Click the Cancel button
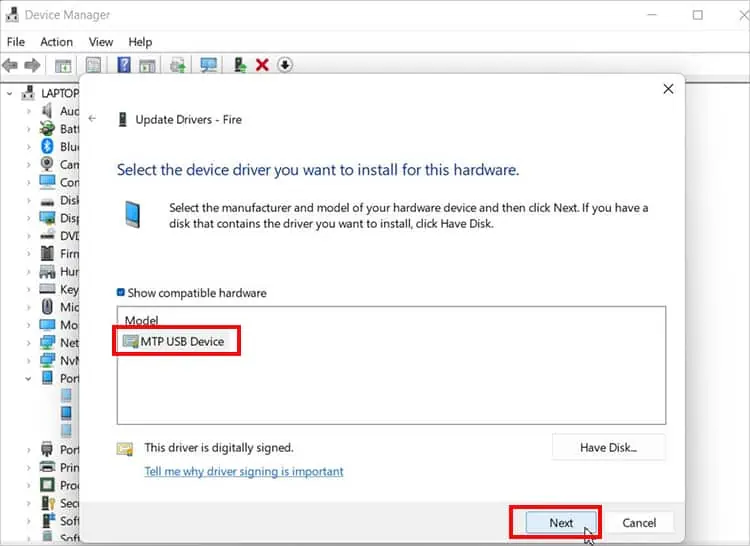The height and width of the screenshot is (546, 750). [x=639, y=523]
